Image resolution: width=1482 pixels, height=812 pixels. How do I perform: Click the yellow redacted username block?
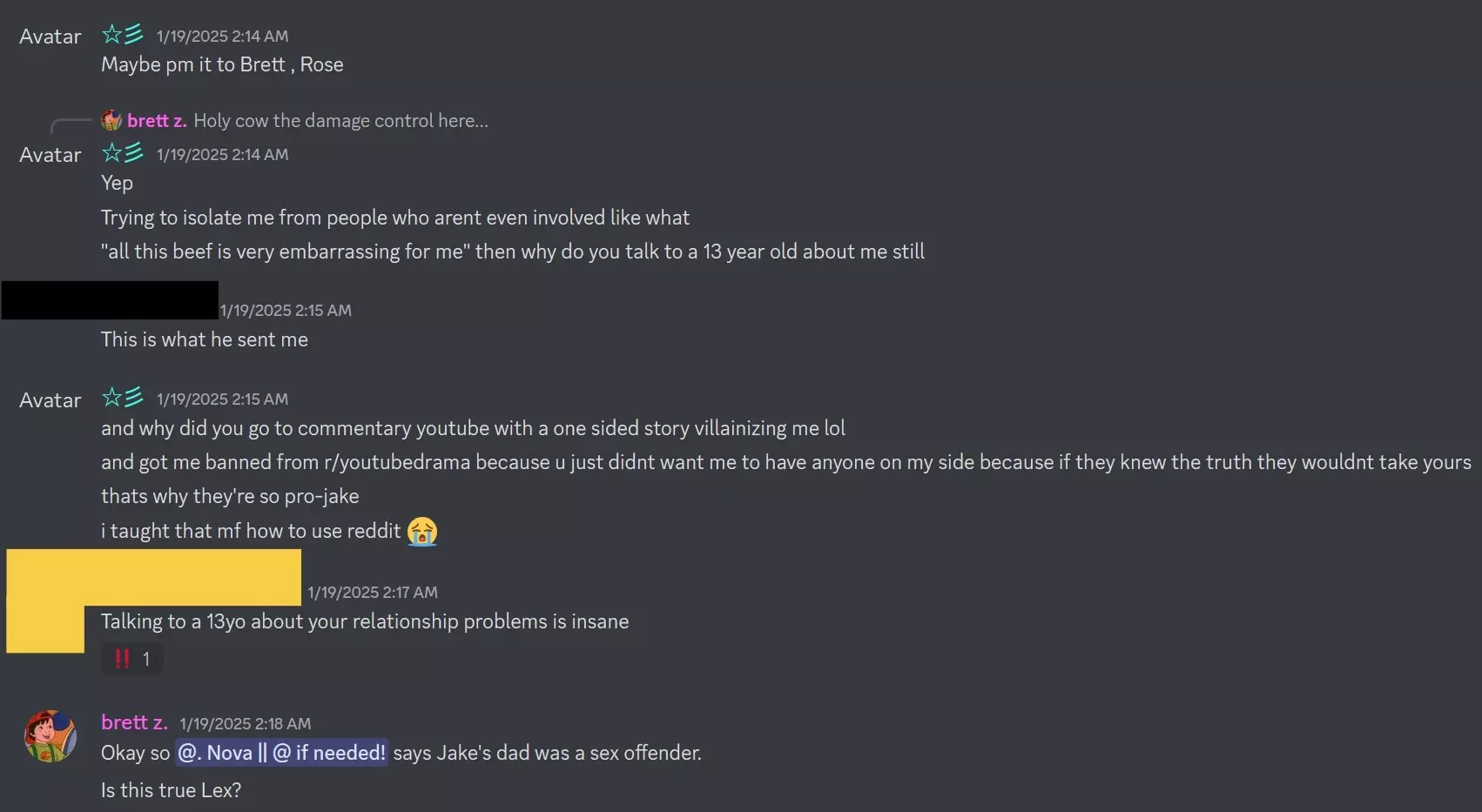153,577
